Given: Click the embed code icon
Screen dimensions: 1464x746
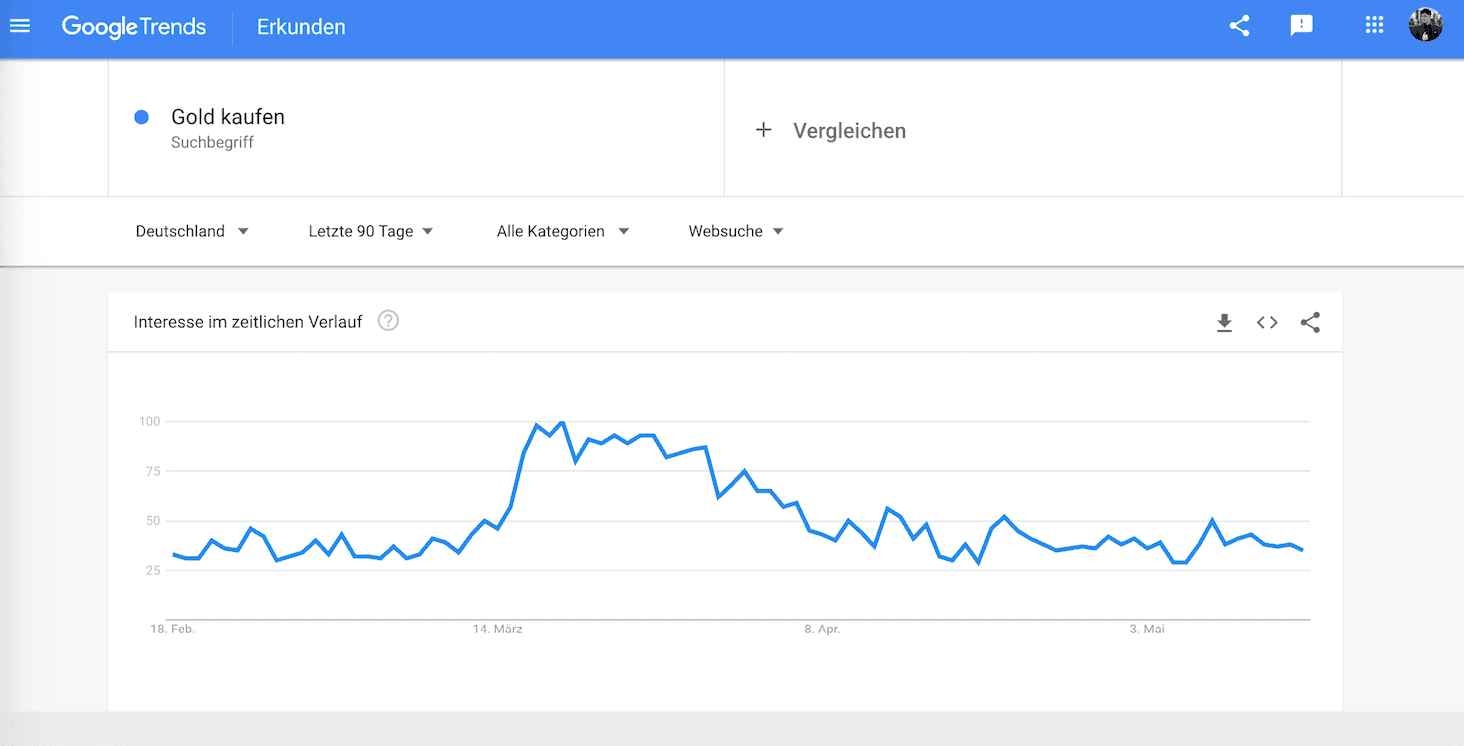Looking at the screenshot, I should pos(1267,322).
